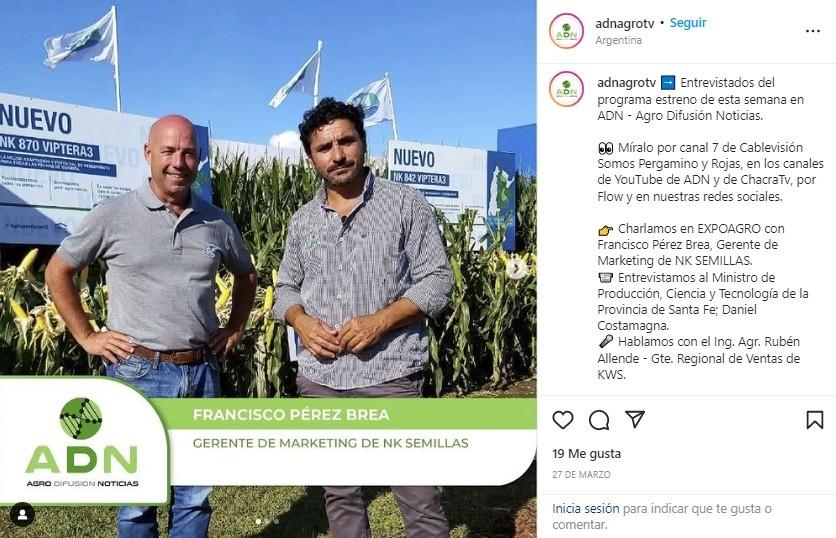Open the Argentina location link

(618, 40)
